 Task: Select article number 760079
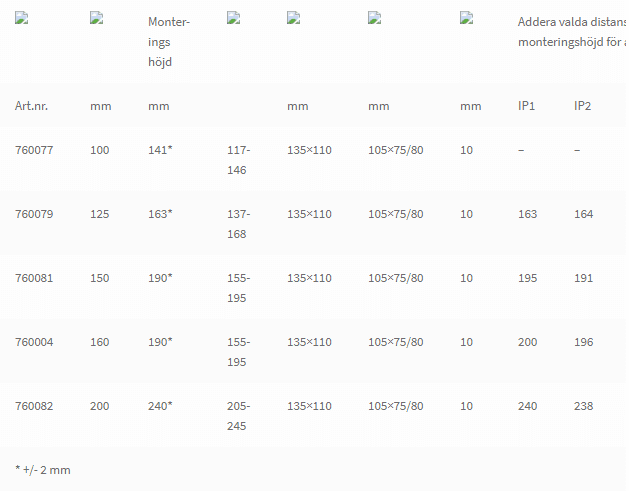(34, 214)
